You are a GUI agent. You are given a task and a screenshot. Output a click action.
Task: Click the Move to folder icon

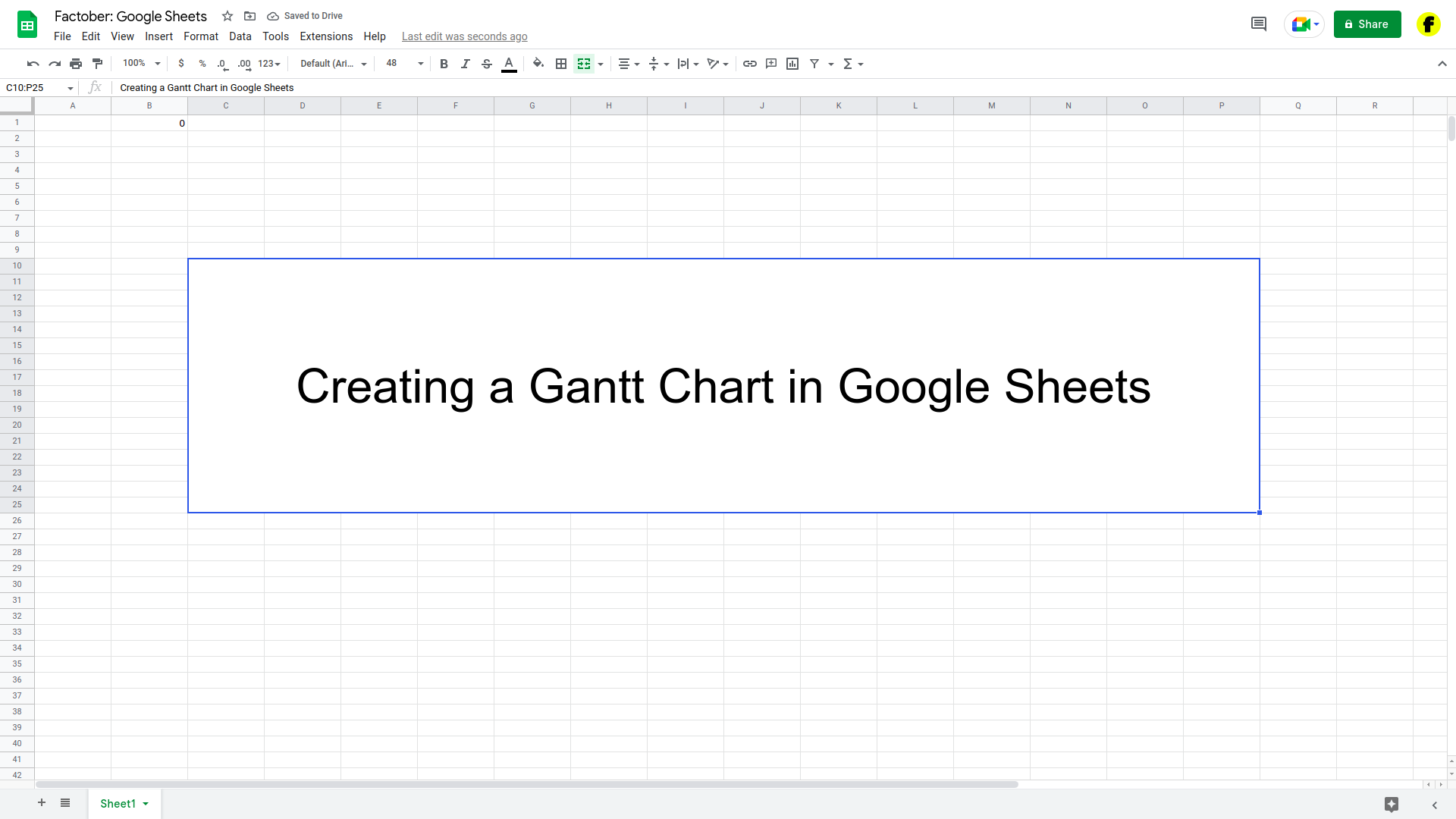pyautogui.click(x=249, y=16)
